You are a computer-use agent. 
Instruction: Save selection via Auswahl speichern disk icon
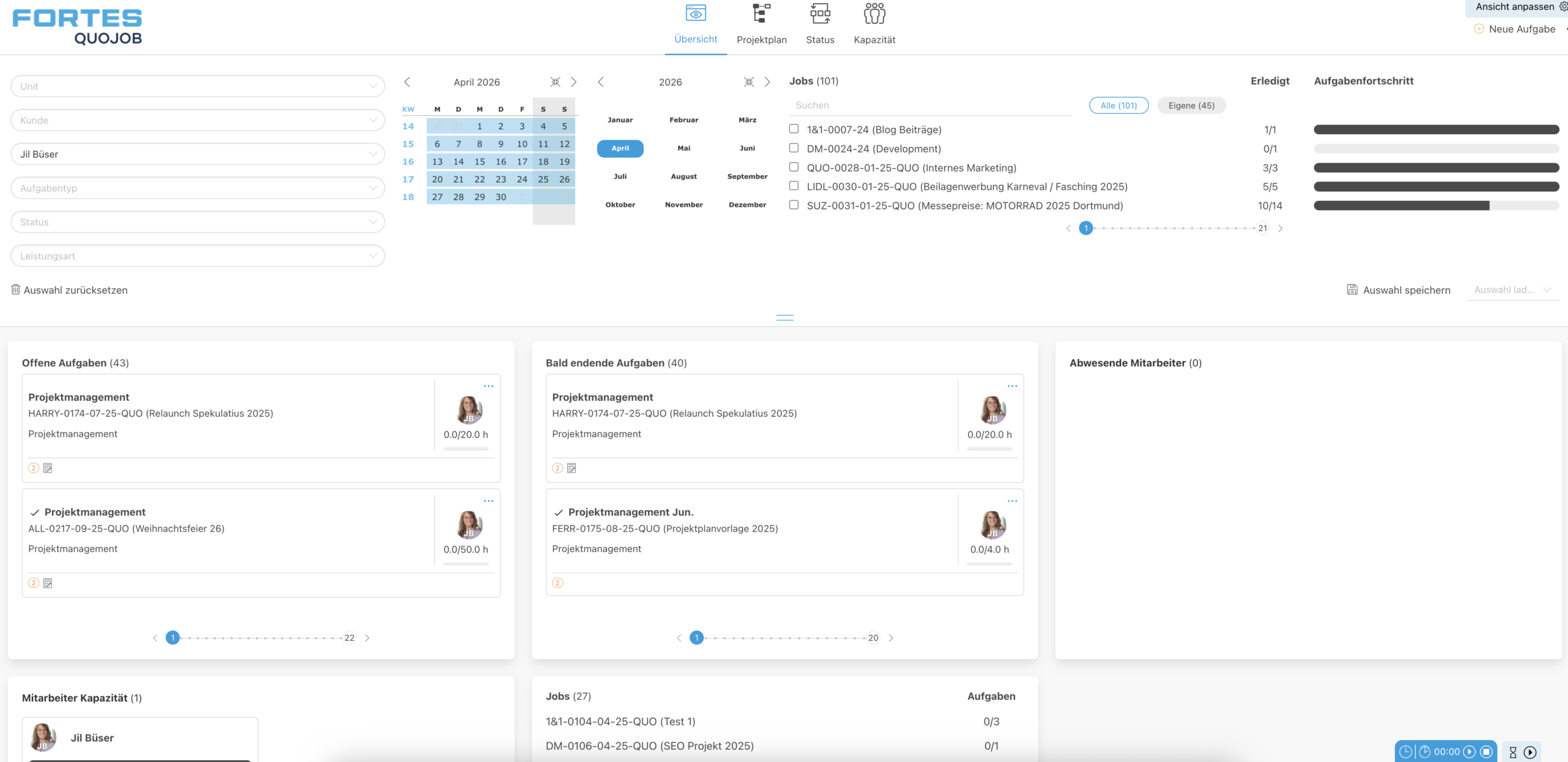[x=1352, y=289]
